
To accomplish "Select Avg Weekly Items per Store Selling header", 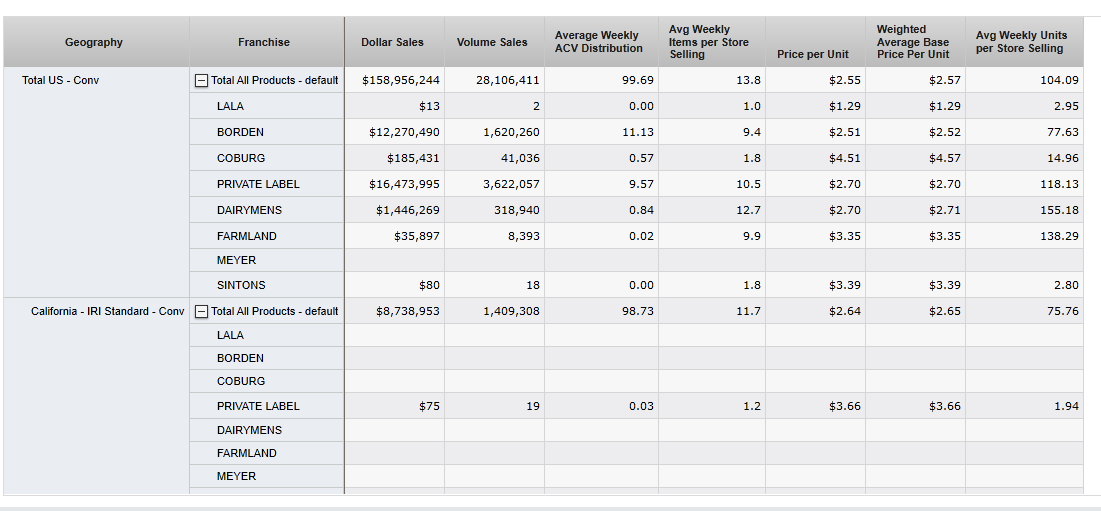I will pyautogui.click(x=708, y=42).
